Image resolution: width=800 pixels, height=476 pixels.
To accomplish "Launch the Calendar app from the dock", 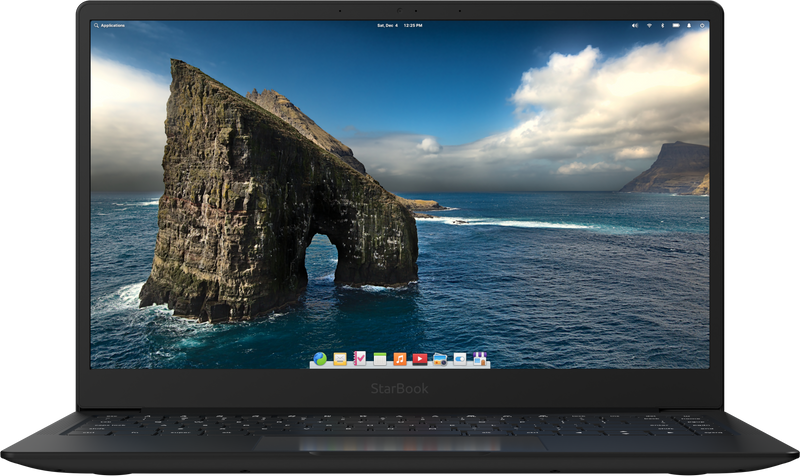I will click(x=380, y=359).
